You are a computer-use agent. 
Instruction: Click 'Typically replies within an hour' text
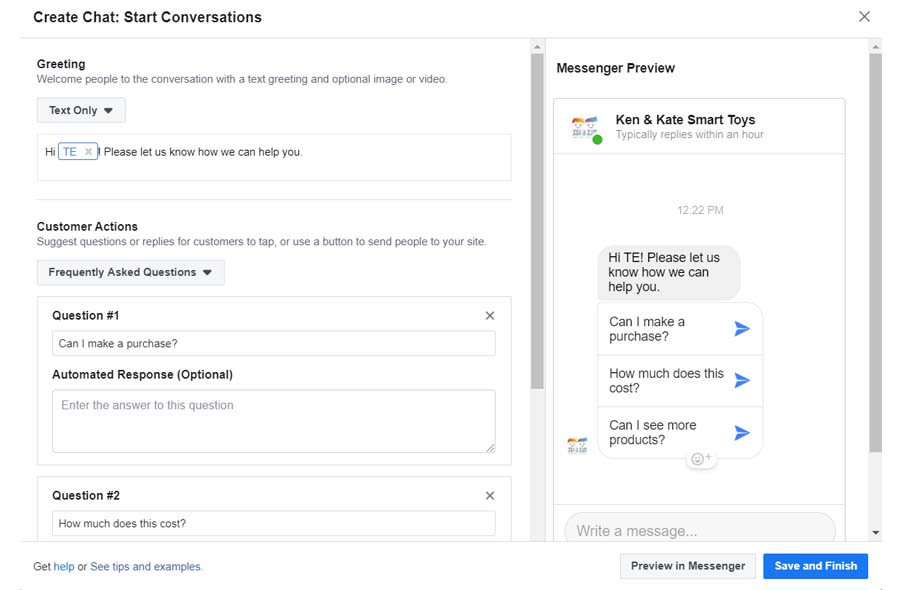[689, 134]
